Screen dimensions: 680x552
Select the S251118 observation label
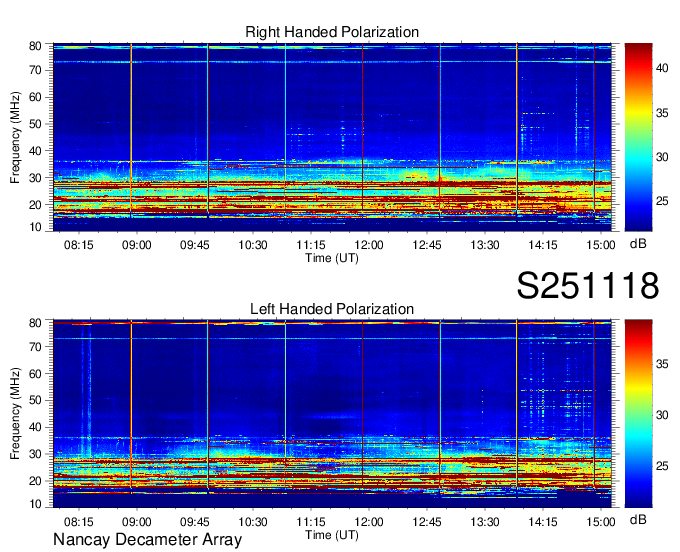tap(587, 286)
